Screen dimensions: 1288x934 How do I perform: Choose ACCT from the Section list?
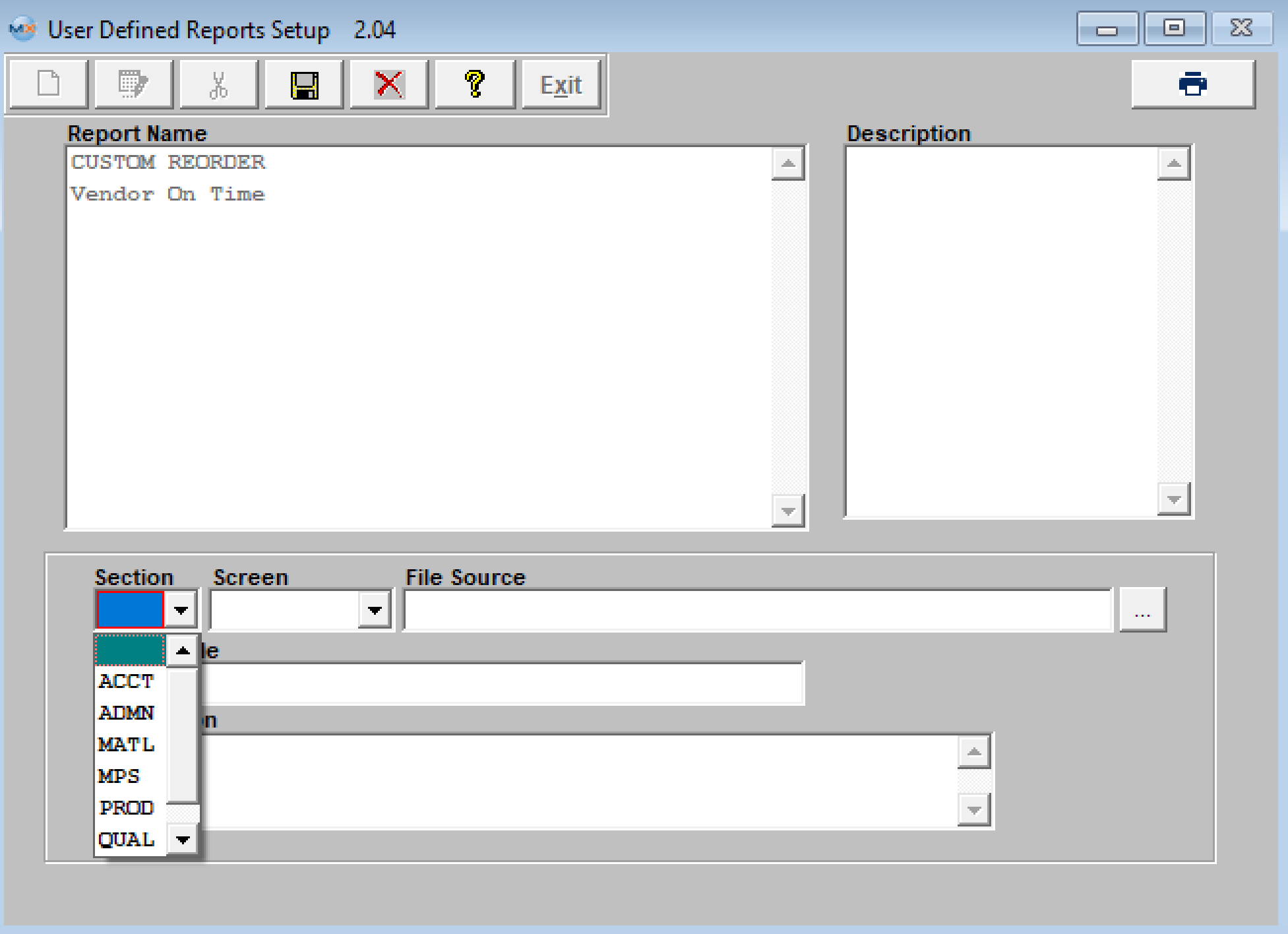tap(126, 681)
